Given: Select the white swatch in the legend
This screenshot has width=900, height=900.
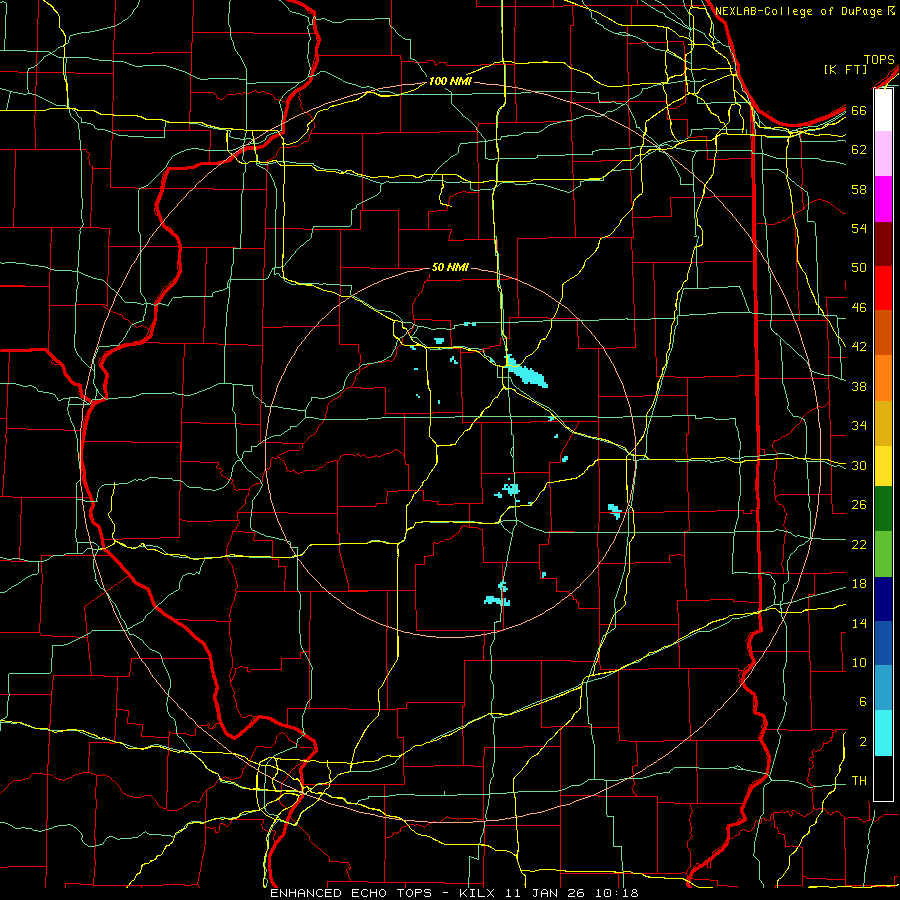Looking at the screenshot, I should tap(883, 110).
